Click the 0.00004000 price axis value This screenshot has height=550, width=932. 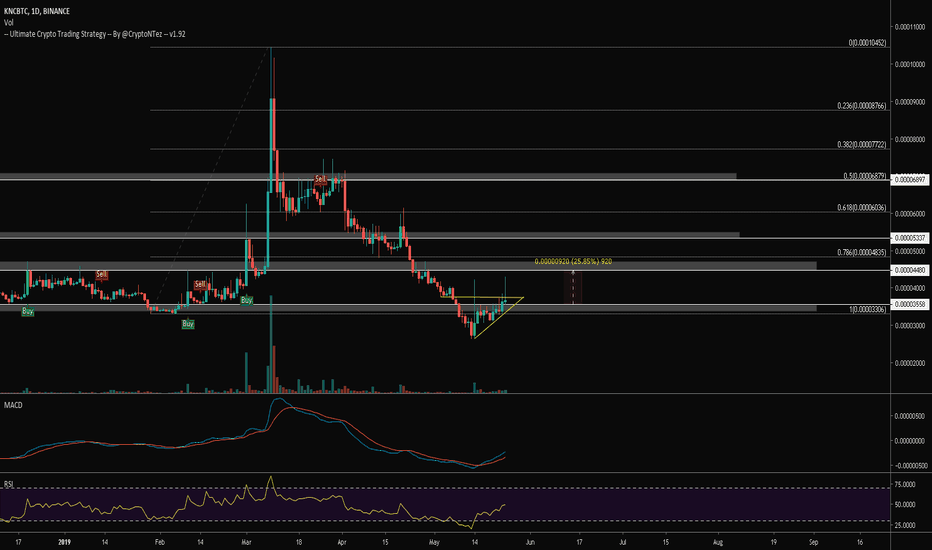(910, 288)
